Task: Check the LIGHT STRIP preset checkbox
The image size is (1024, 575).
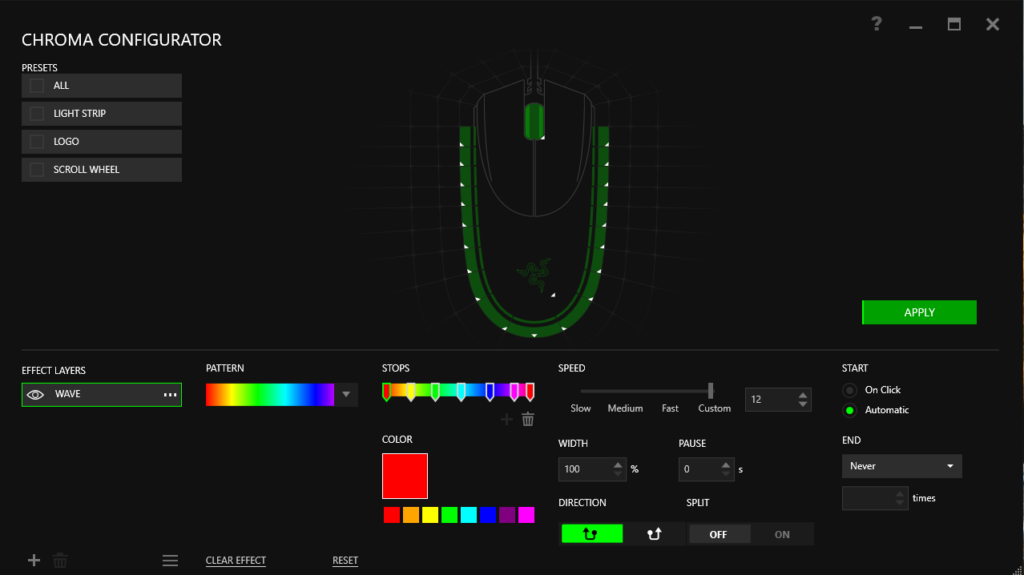Action: pyautogui.click(x=37, y=114)
